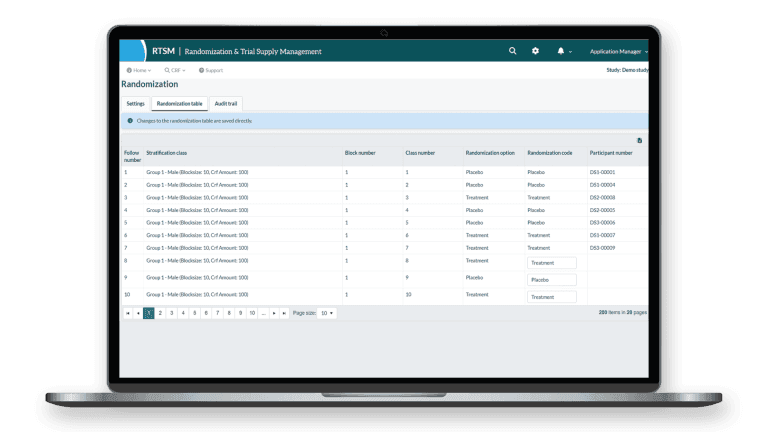768x432 pixels.
Task: Go to previous page arrow
Action: (138, 313)
